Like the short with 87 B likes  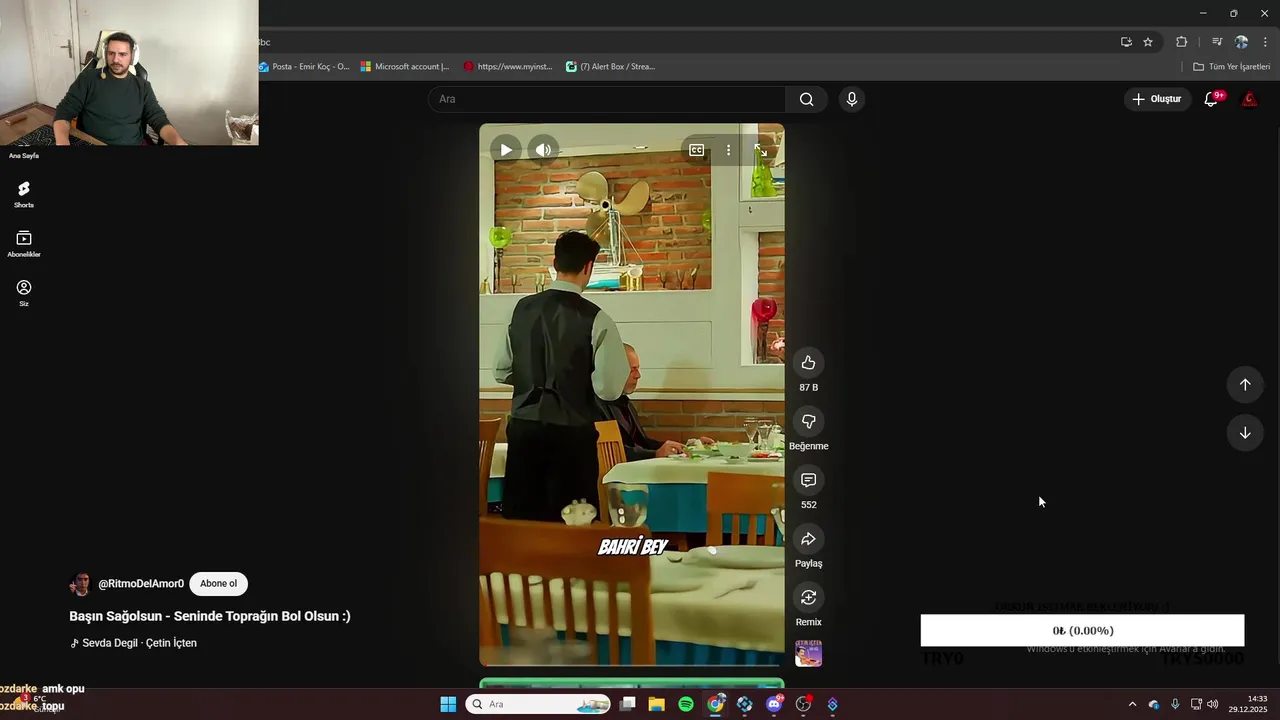click(x=809, y=363)
